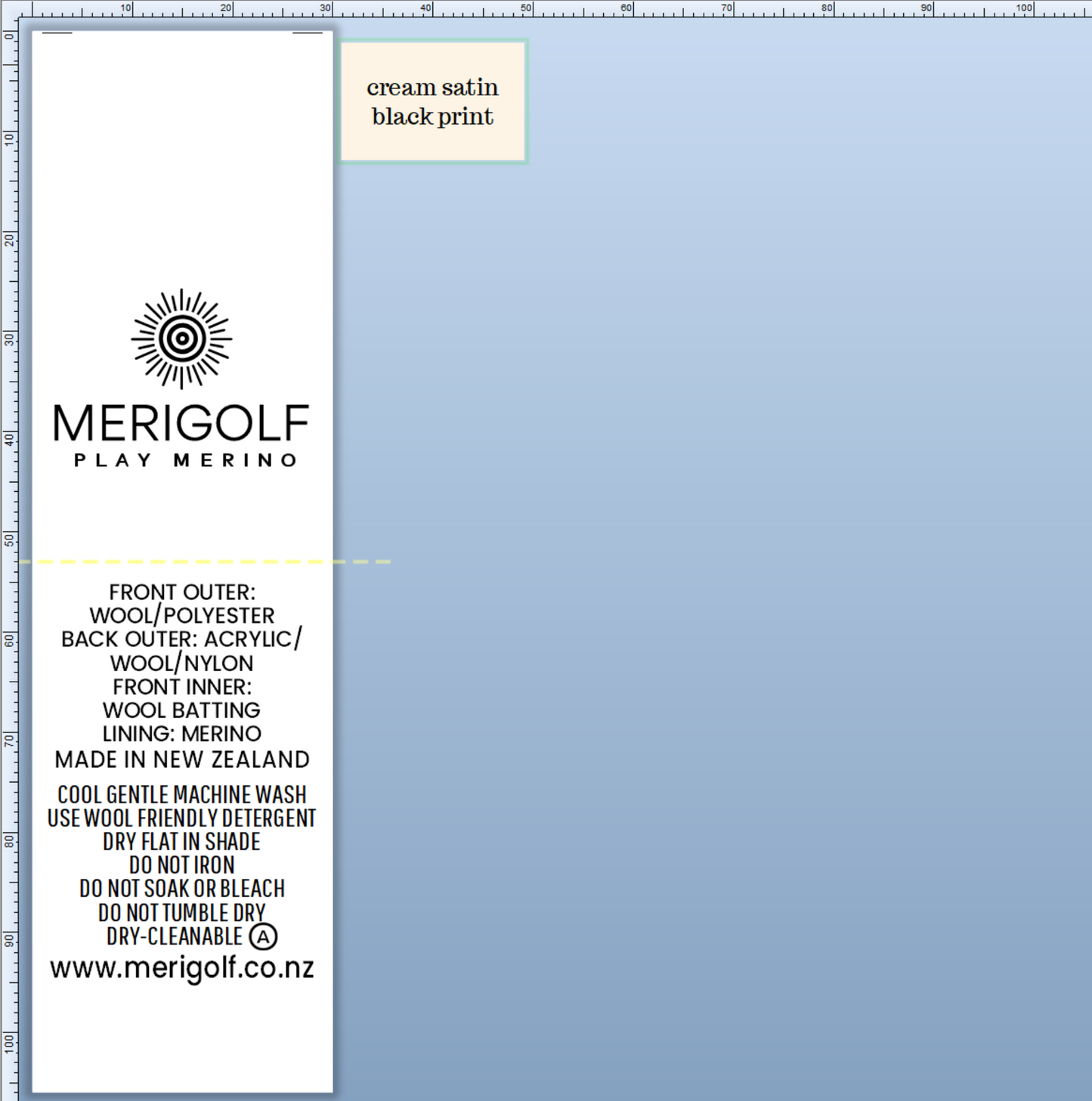
Task: Click the FRONT OUTER: text line
Action: (181, 592)
